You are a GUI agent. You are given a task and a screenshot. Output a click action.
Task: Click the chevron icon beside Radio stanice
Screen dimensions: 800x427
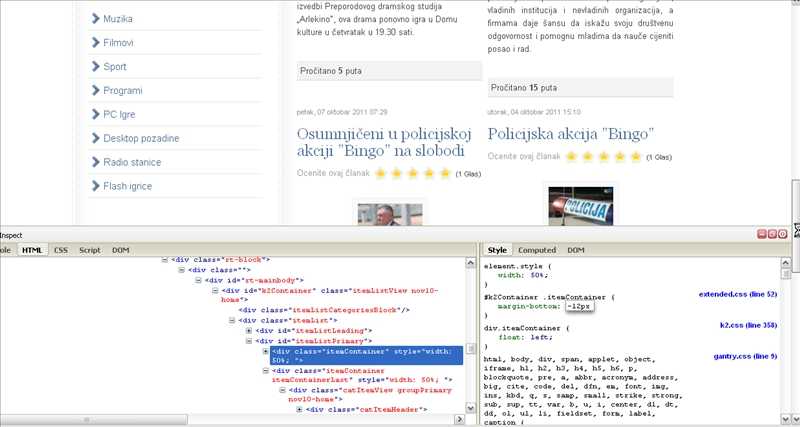tap(95, 162)
